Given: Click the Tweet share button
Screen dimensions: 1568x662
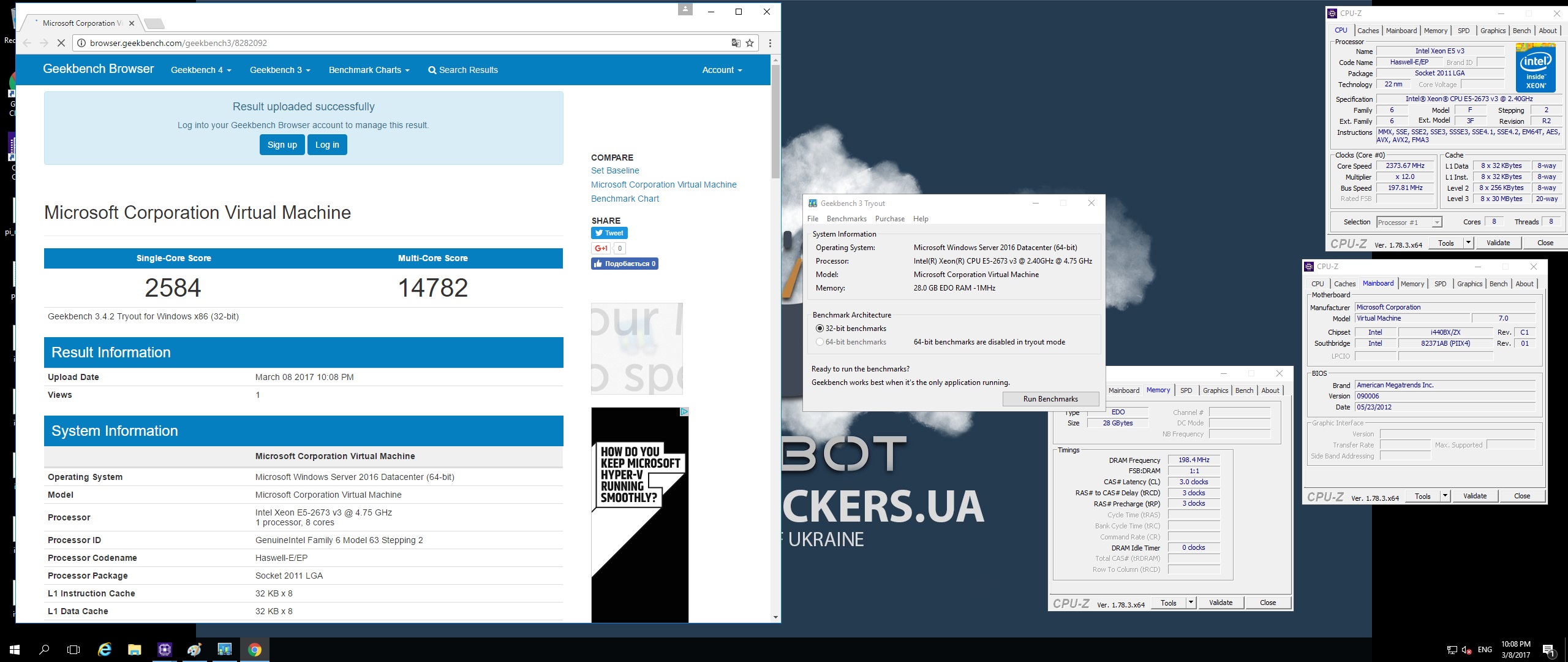Looking at the screenshot, I should tap(609, 233).
